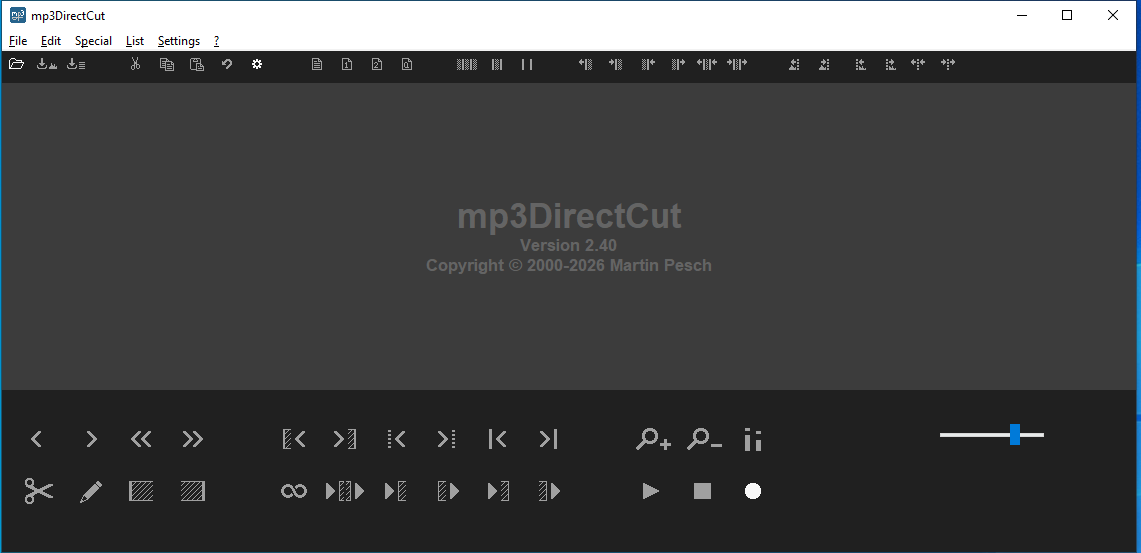Click the copy icon in the top toolbar
The image size is (1141, 553).
pyautogui.click(x=167, y=64)
